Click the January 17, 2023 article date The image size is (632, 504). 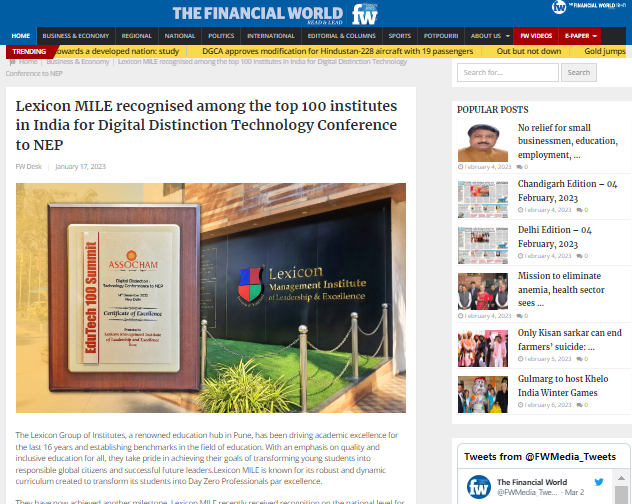point(80,167)
